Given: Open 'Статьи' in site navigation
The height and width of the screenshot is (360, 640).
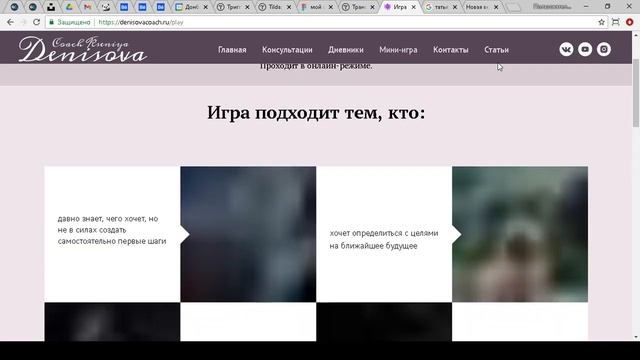Looking at the screenshot, I should click(x=496, y=50).
